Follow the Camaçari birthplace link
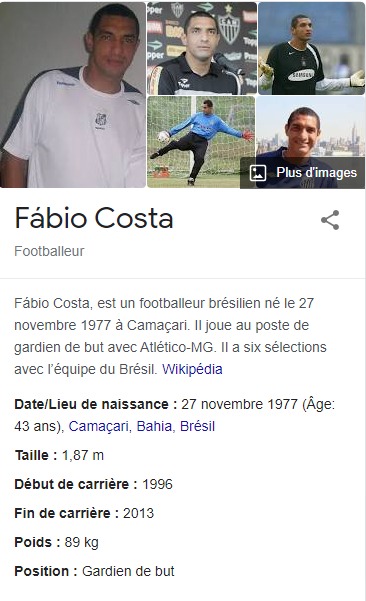This screenshot has width=366, height=601. pos(98,426)
